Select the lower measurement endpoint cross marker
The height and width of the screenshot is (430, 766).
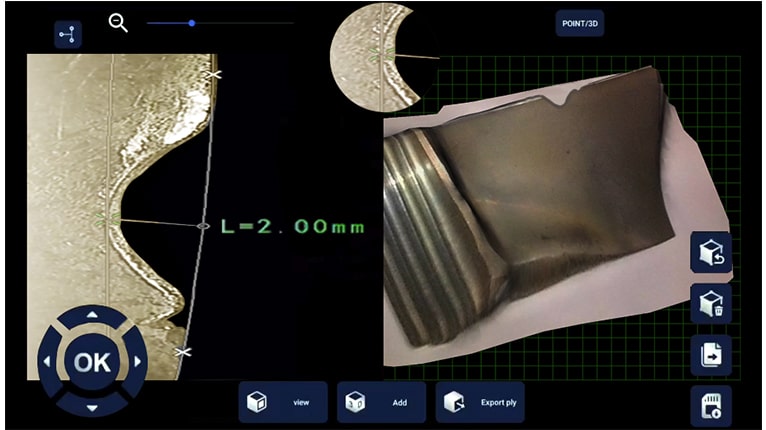coord(182,352)
